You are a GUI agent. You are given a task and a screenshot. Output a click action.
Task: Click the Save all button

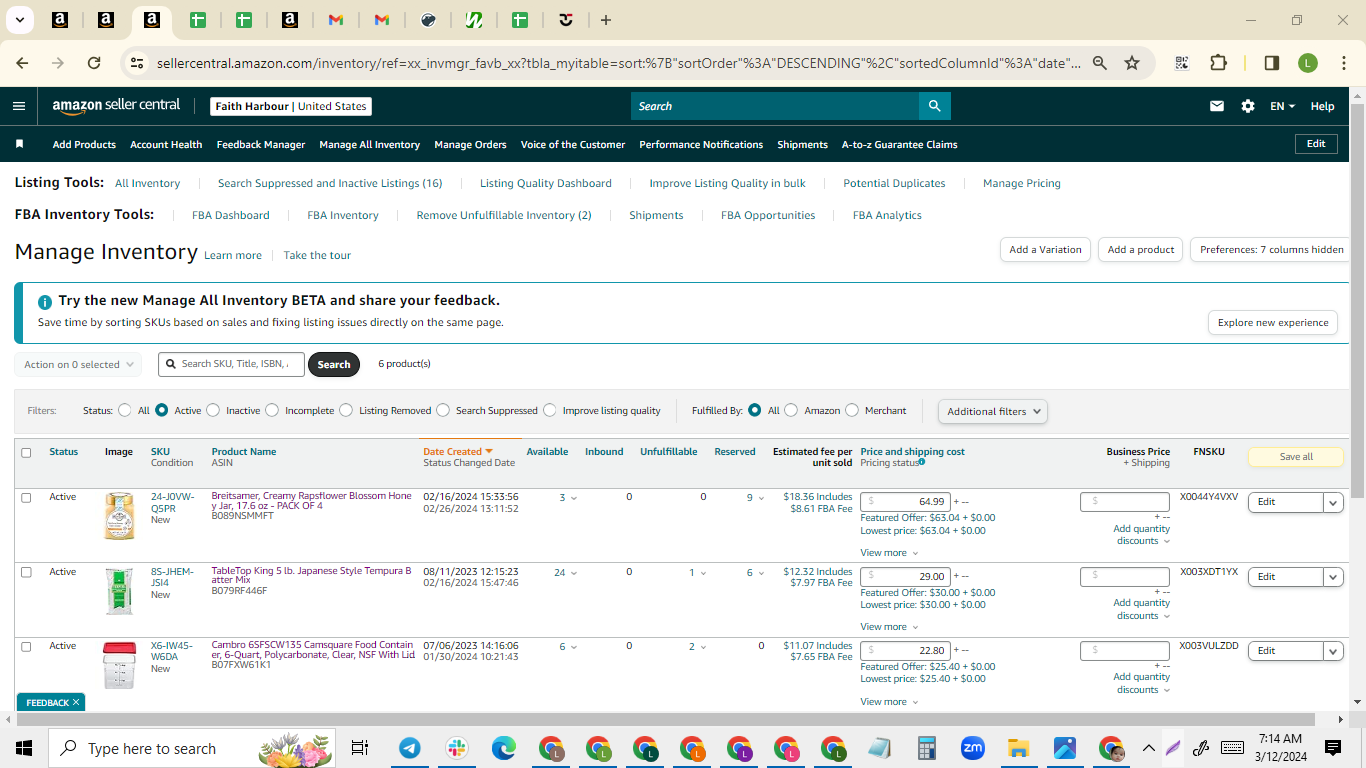(1296, 457)
